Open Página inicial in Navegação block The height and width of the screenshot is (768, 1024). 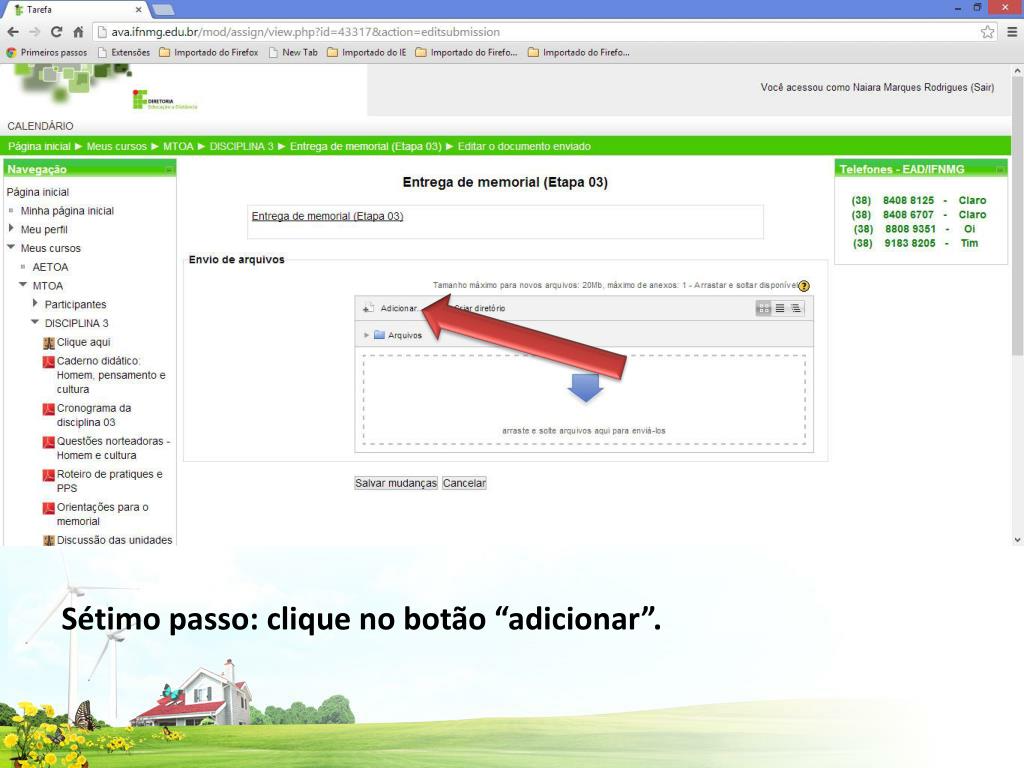tap(38, 192)
